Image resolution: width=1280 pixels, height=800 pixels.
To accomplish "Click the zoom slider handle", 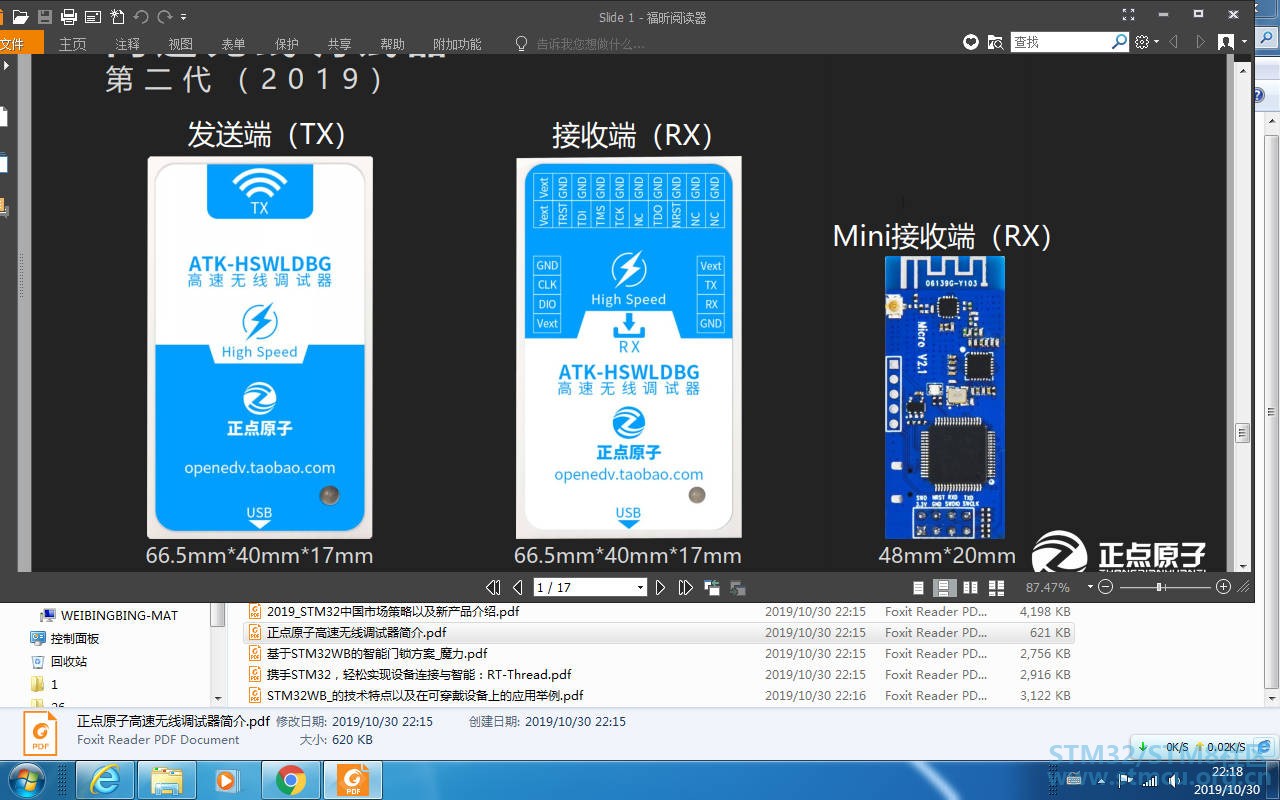I will (x=1159, y=587).
